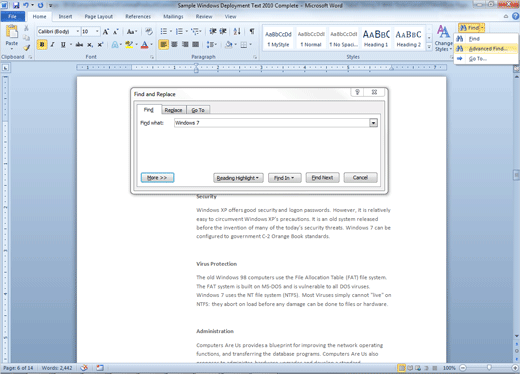Click the Paste icon in Clipboard
520x374 pixels.
click(x=12, y=36)
